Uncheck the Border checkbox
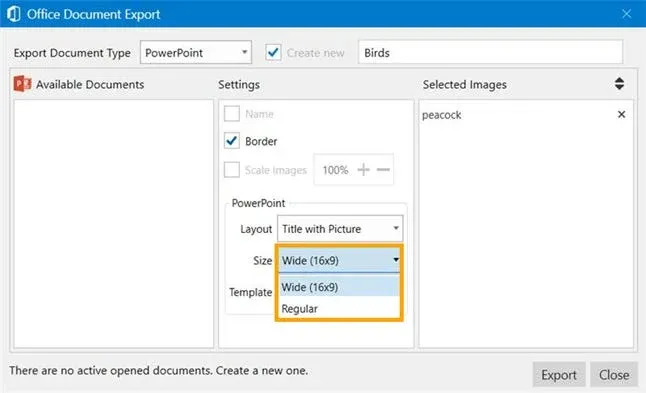 (x=232, y=141)
